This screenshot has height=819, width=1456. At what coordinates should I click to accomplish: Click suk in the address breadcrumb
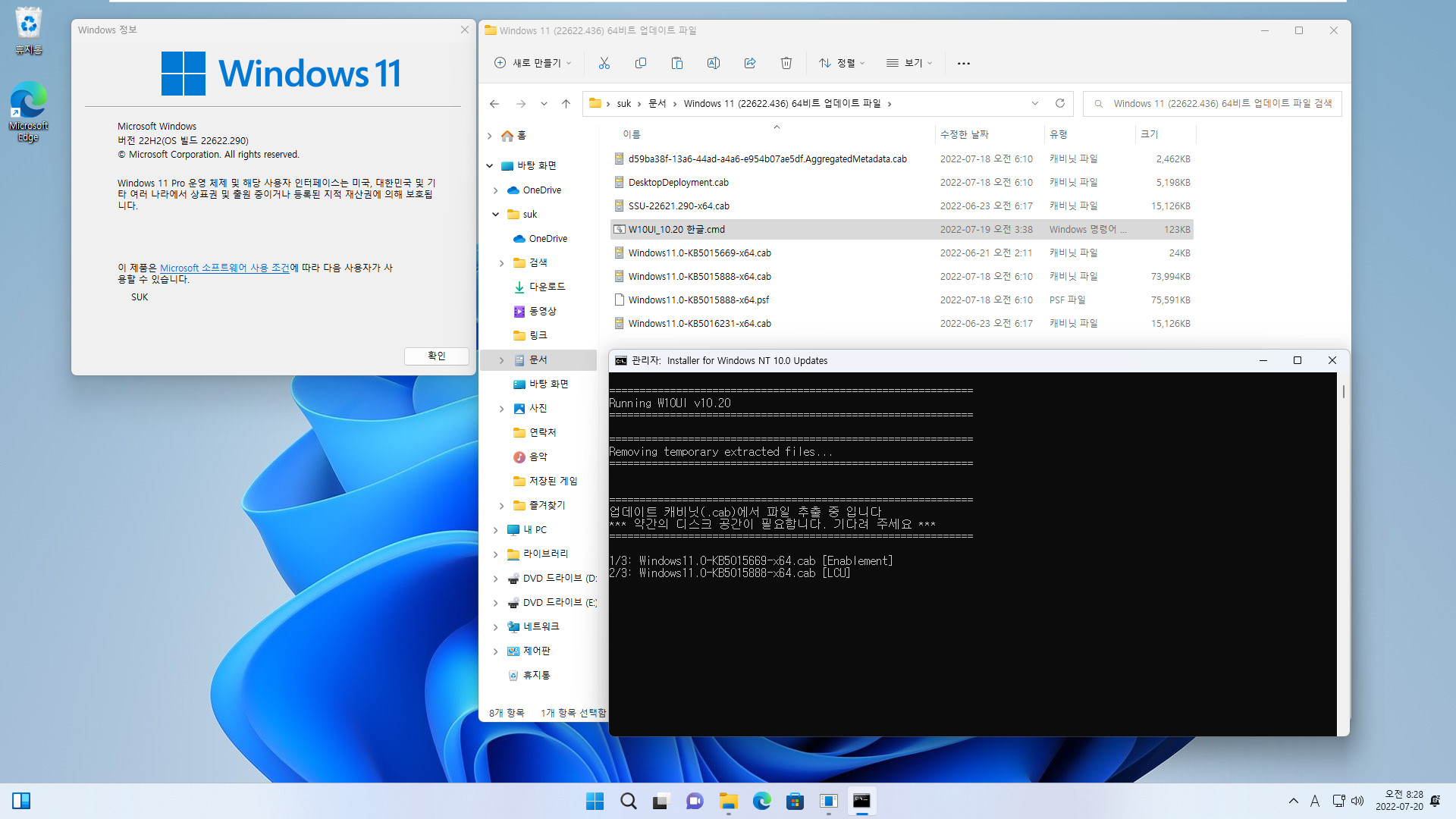[x=624, y=104]
